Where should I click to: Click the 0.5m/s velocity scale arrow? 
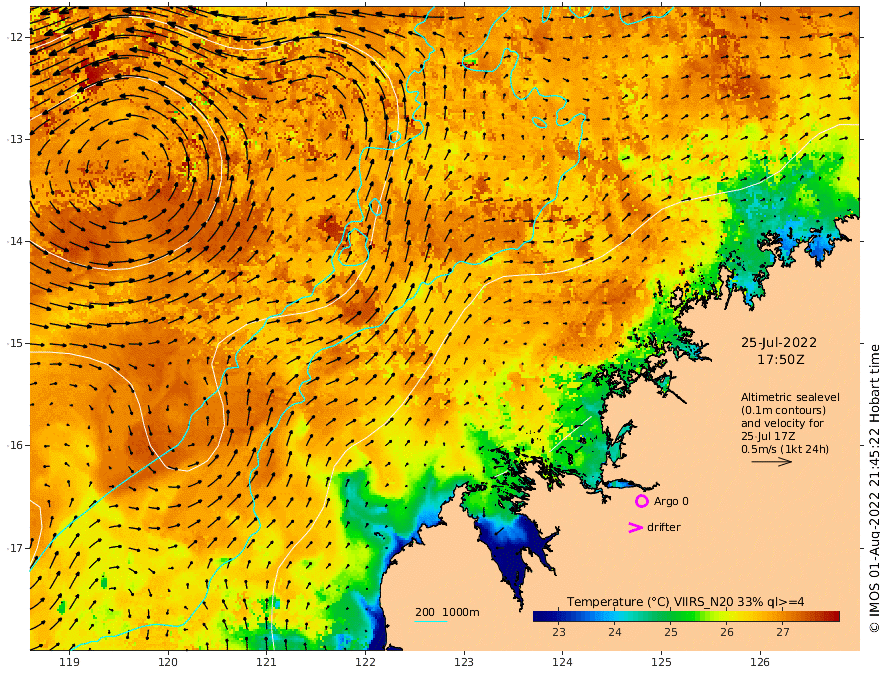click(x=772, y=462)
